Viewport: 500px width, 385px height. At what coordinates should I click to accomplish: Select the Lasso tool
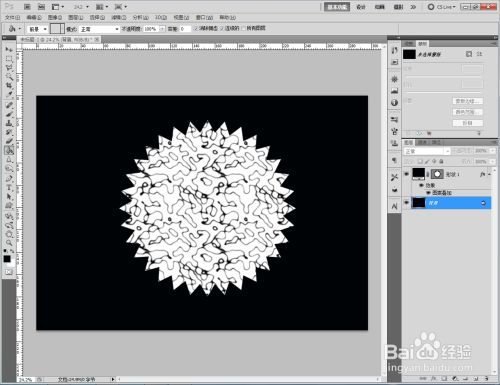click(9, 68)
